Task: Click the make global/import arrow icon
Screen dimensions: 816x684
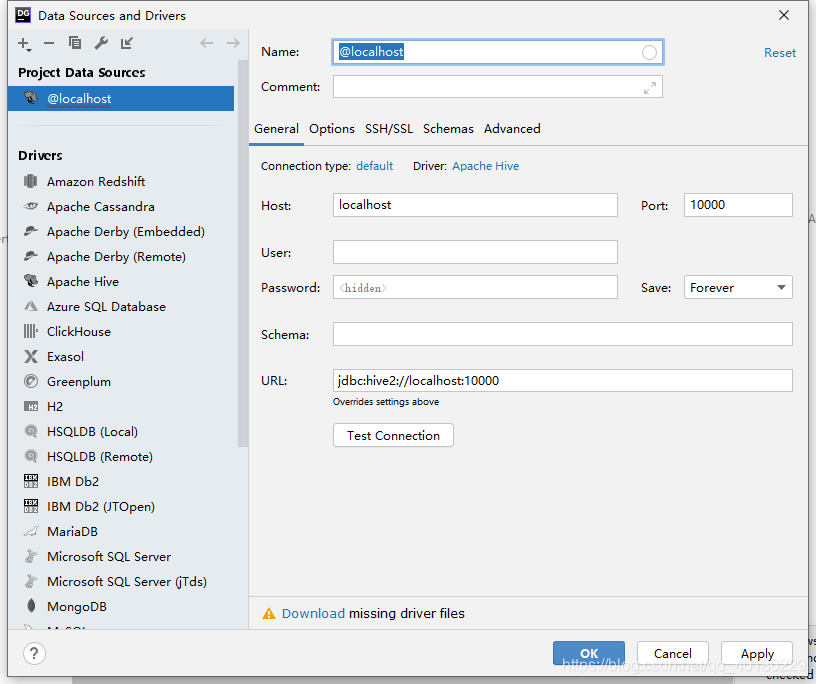Action: (x=126, y=43)
